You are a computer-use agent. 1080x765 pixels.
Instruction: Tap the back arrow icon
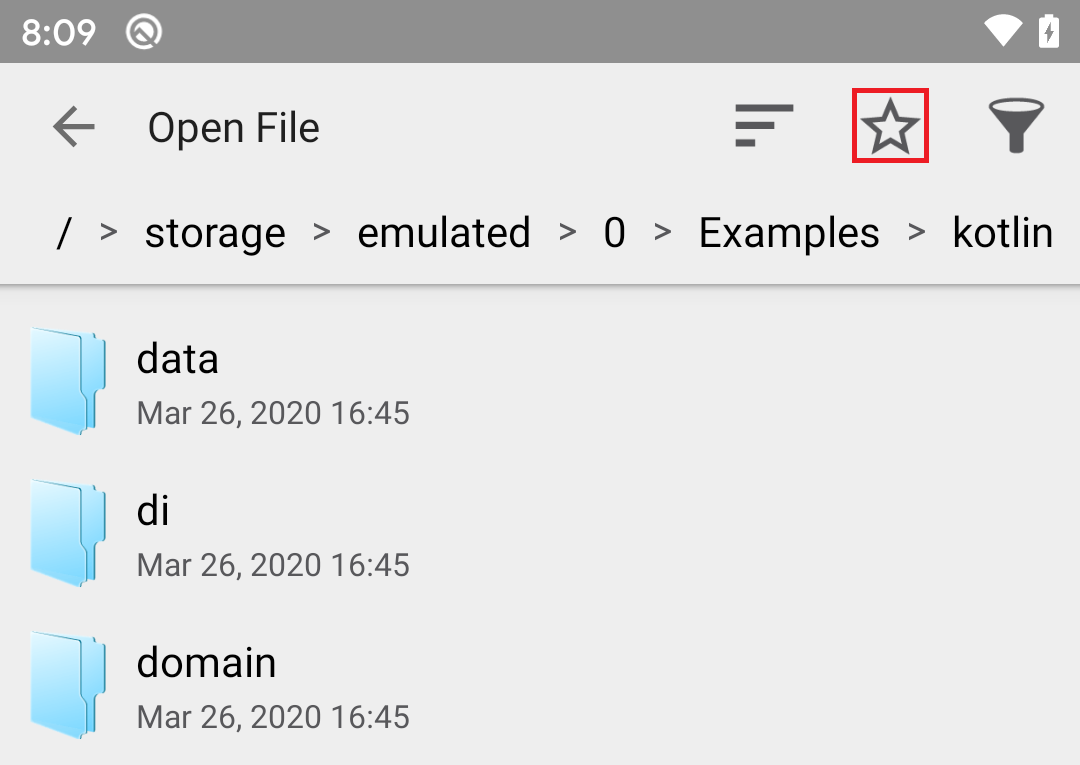click(73, 127)
